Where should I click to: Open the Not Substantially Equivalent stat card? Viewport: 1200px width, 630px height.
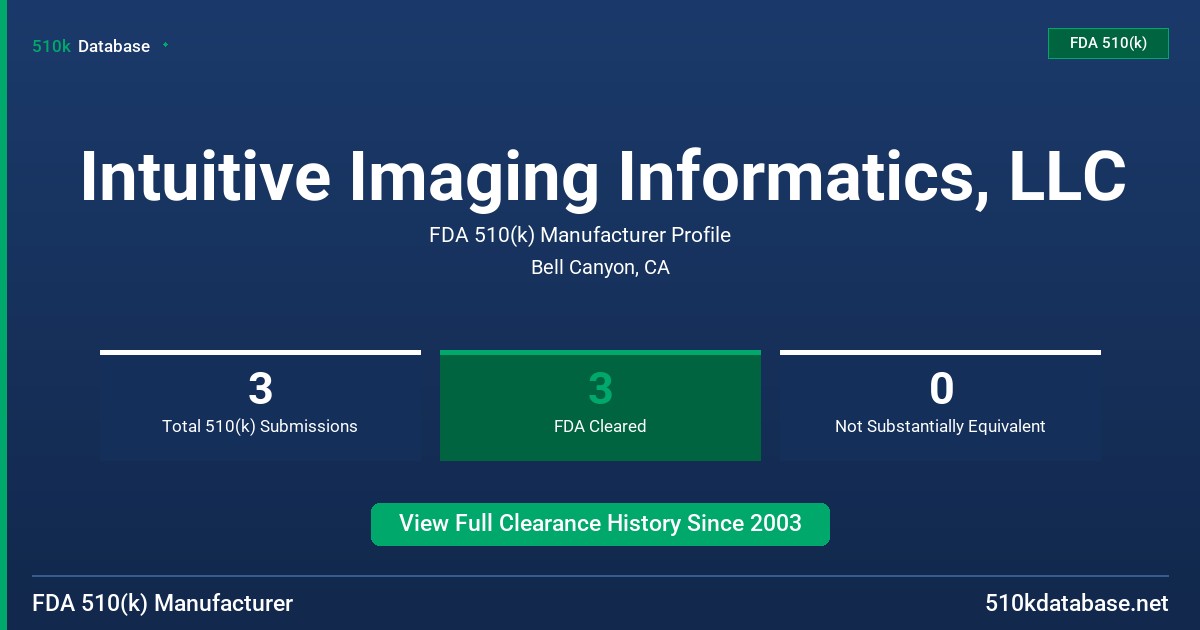coord(940,405)
